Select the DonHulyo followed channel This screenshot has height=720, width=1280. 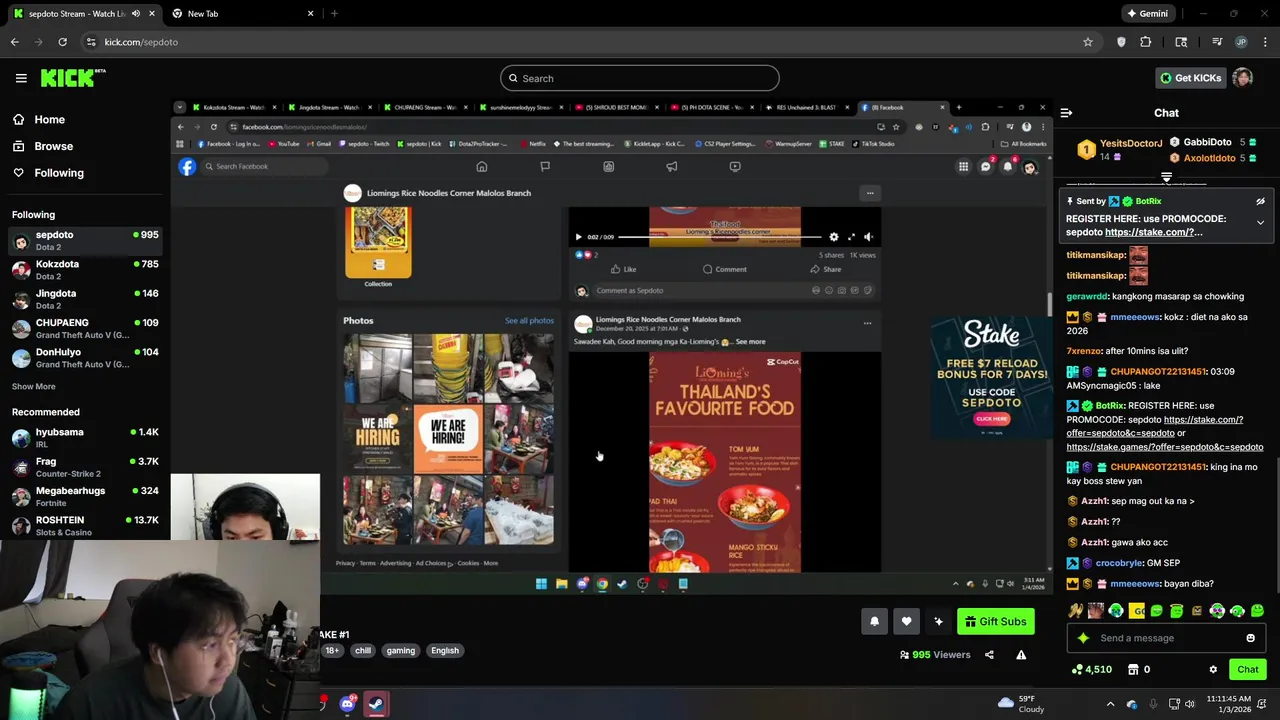click(85, 358)
